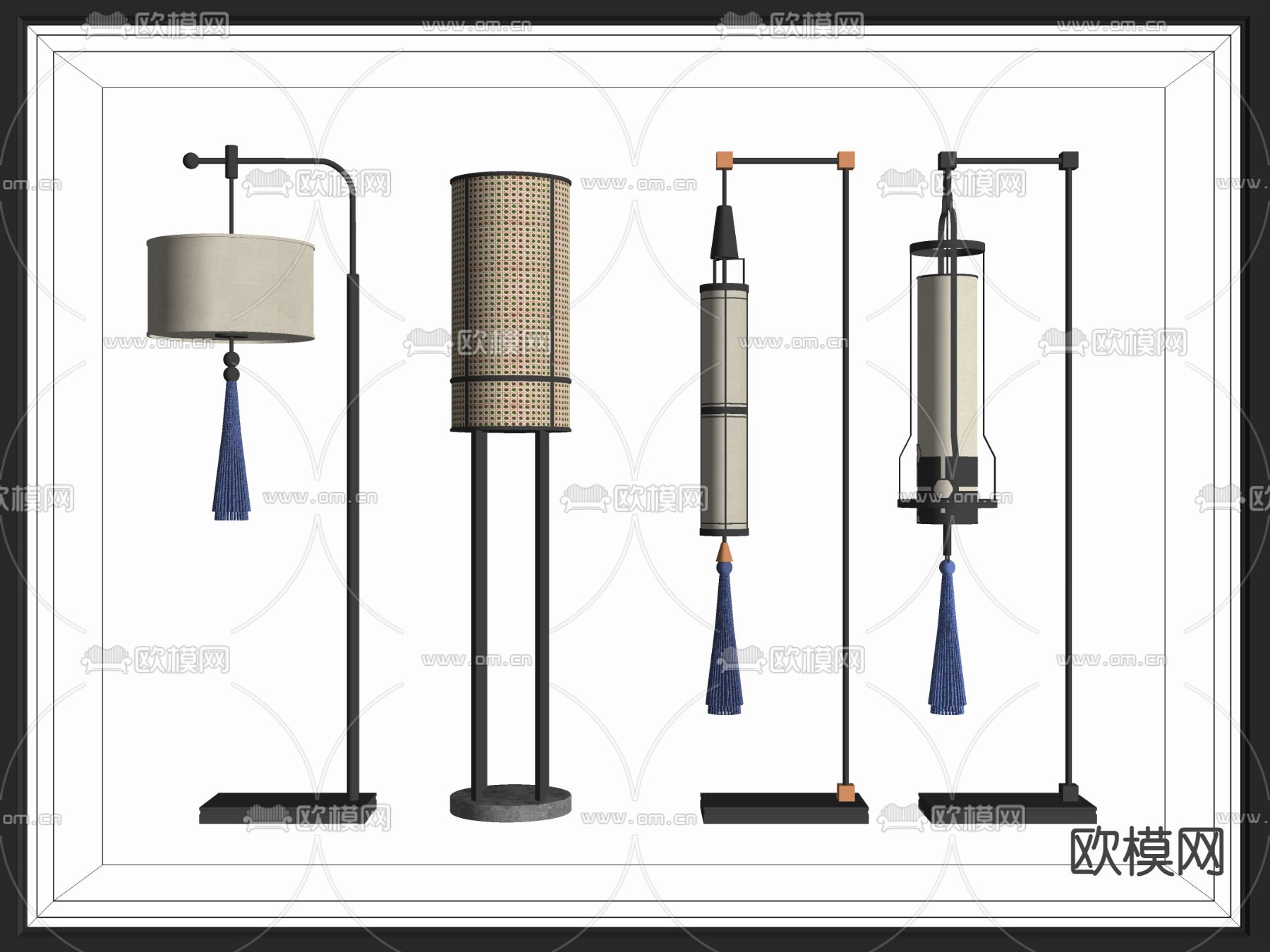The width and height of the screenshot is (1270, 952).
Task: Click the orange cube joint above the rectangular base
Action: click(x=845, y=793)
